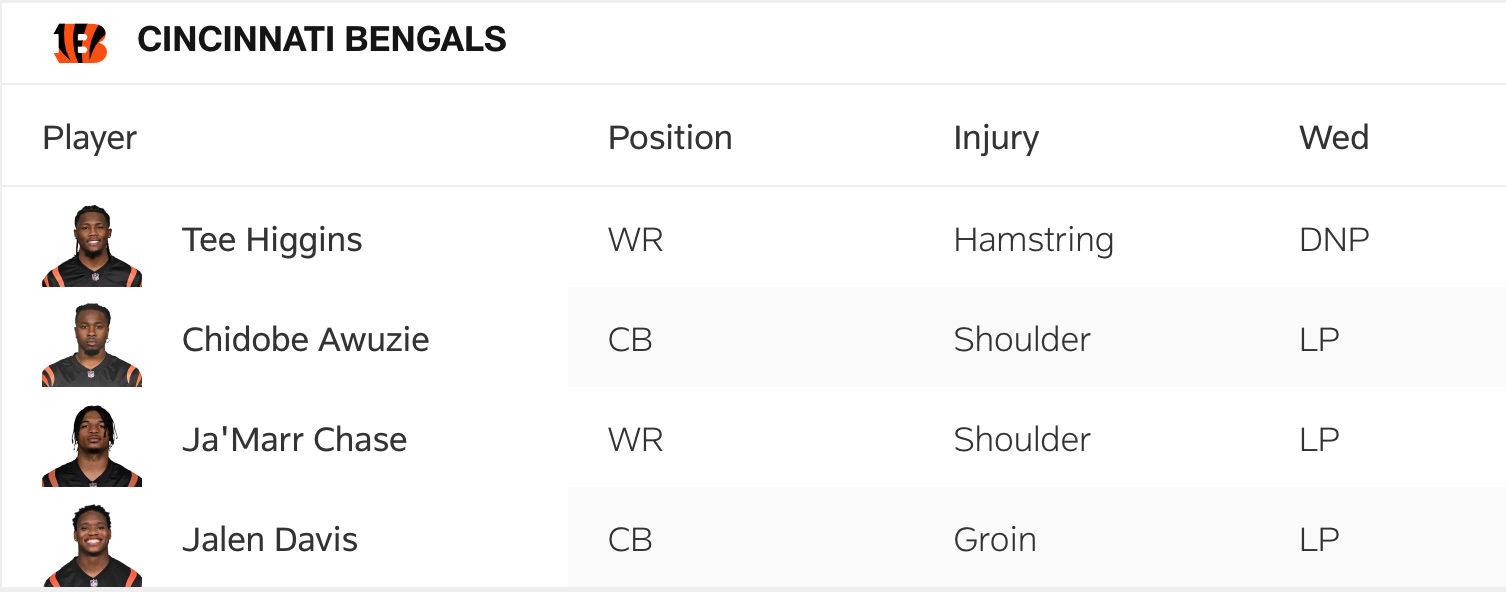
Task: Click the Player column header
Action: coord(90,138)
